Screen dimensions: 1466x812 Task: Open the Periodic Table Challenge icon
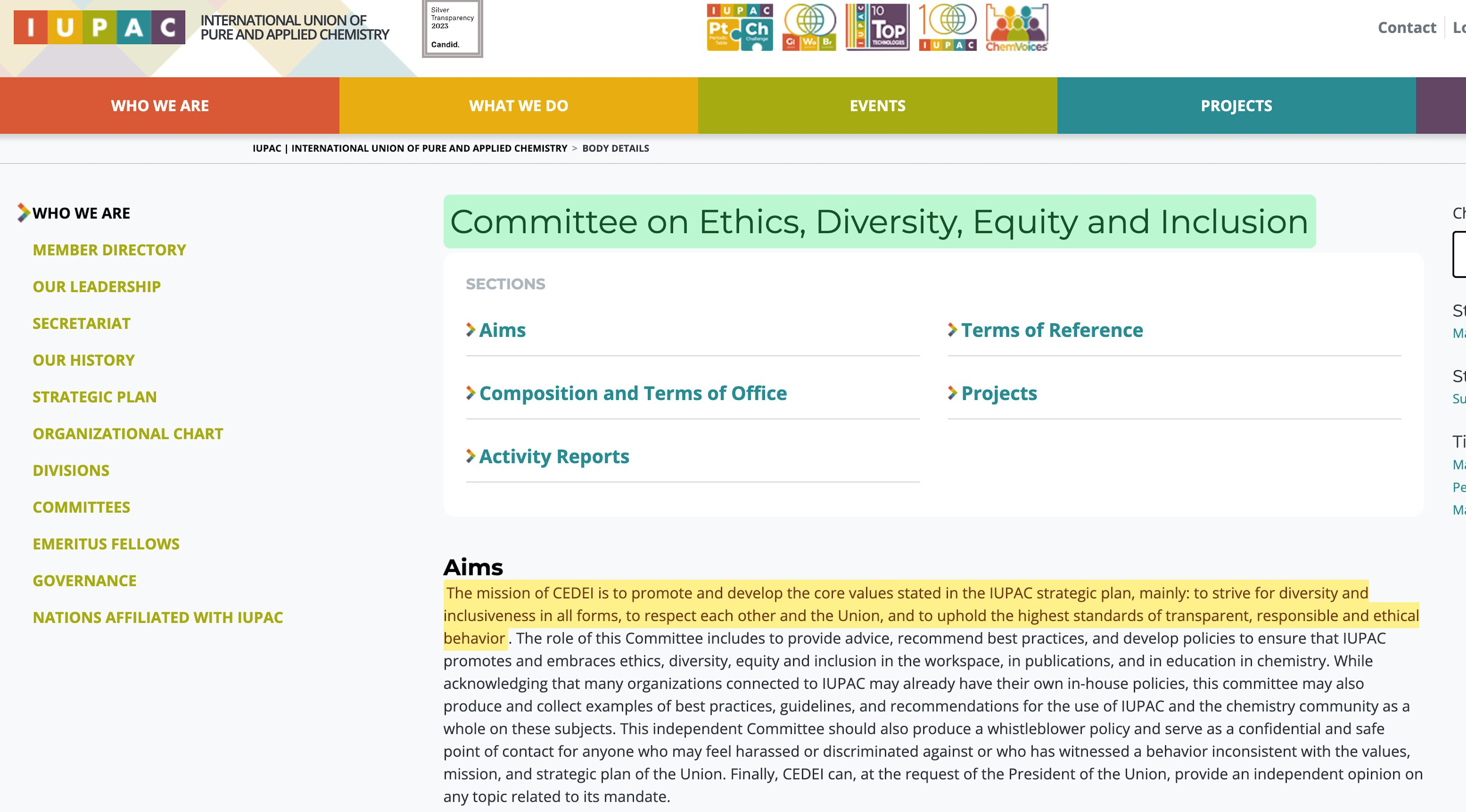[x=739, y=27]
